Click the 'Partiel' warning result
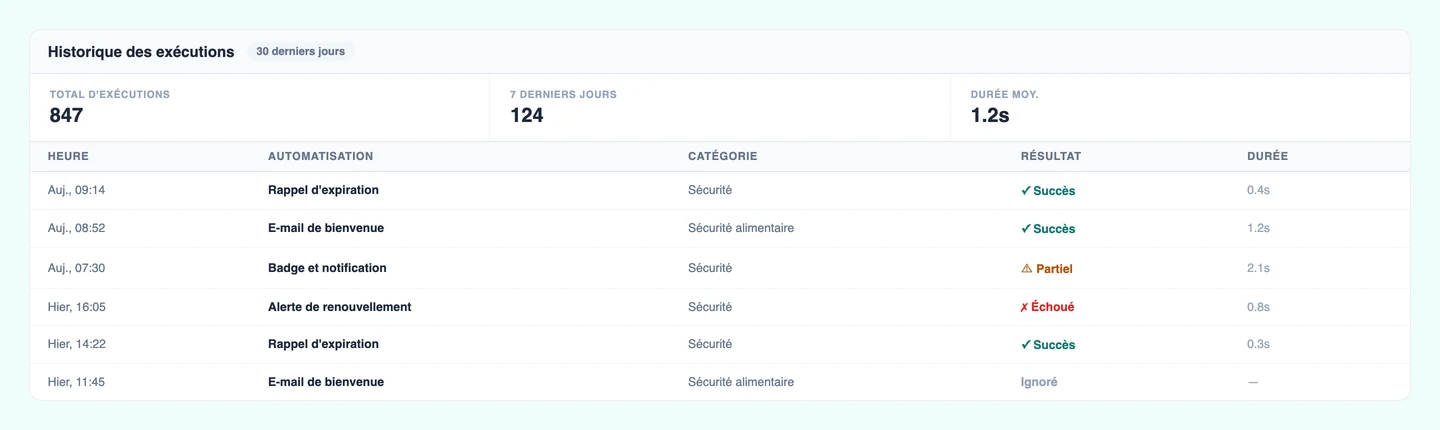The height and width of the screenshot is (430, 1440). click(1047, 269)
